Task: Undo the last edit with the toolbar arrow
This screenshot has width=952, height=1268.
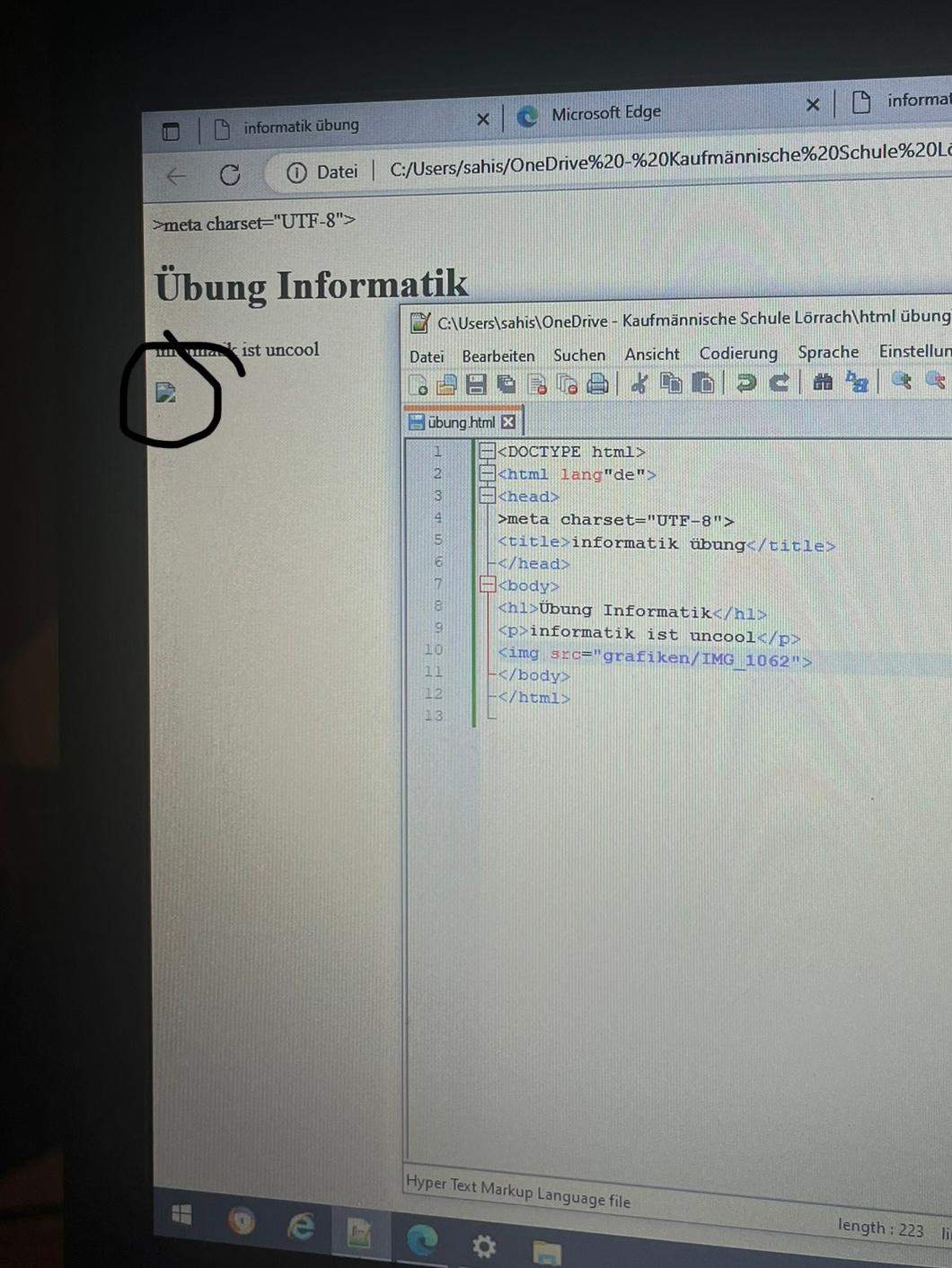Action: click(746, 384)
